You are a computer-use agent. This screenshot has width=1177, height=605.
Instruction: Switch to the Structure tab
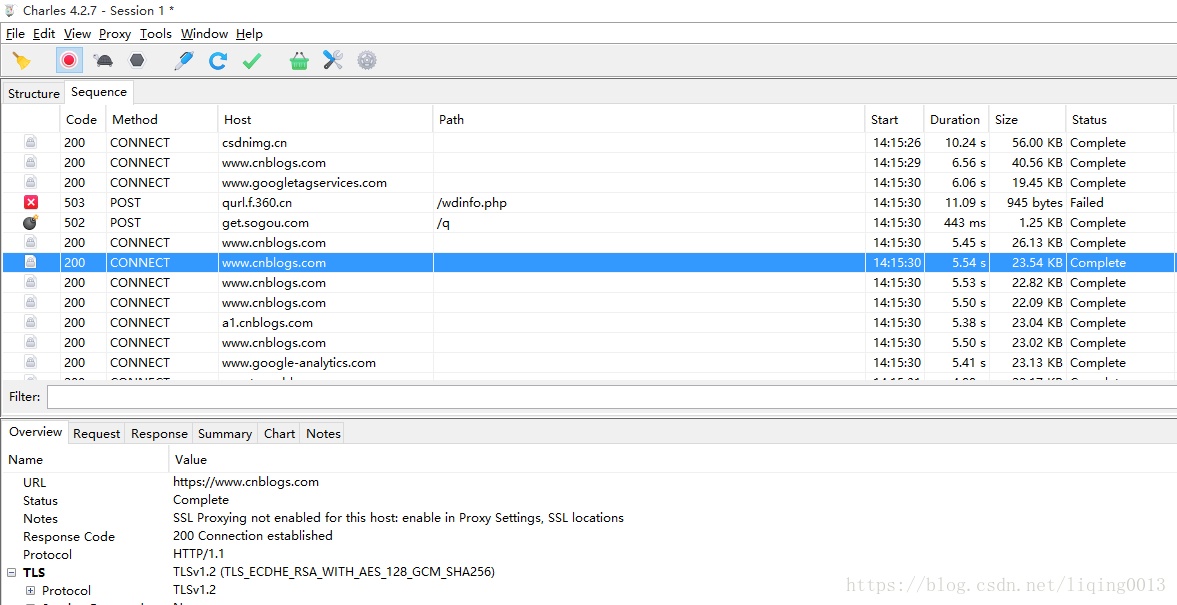tap(34, 93)
